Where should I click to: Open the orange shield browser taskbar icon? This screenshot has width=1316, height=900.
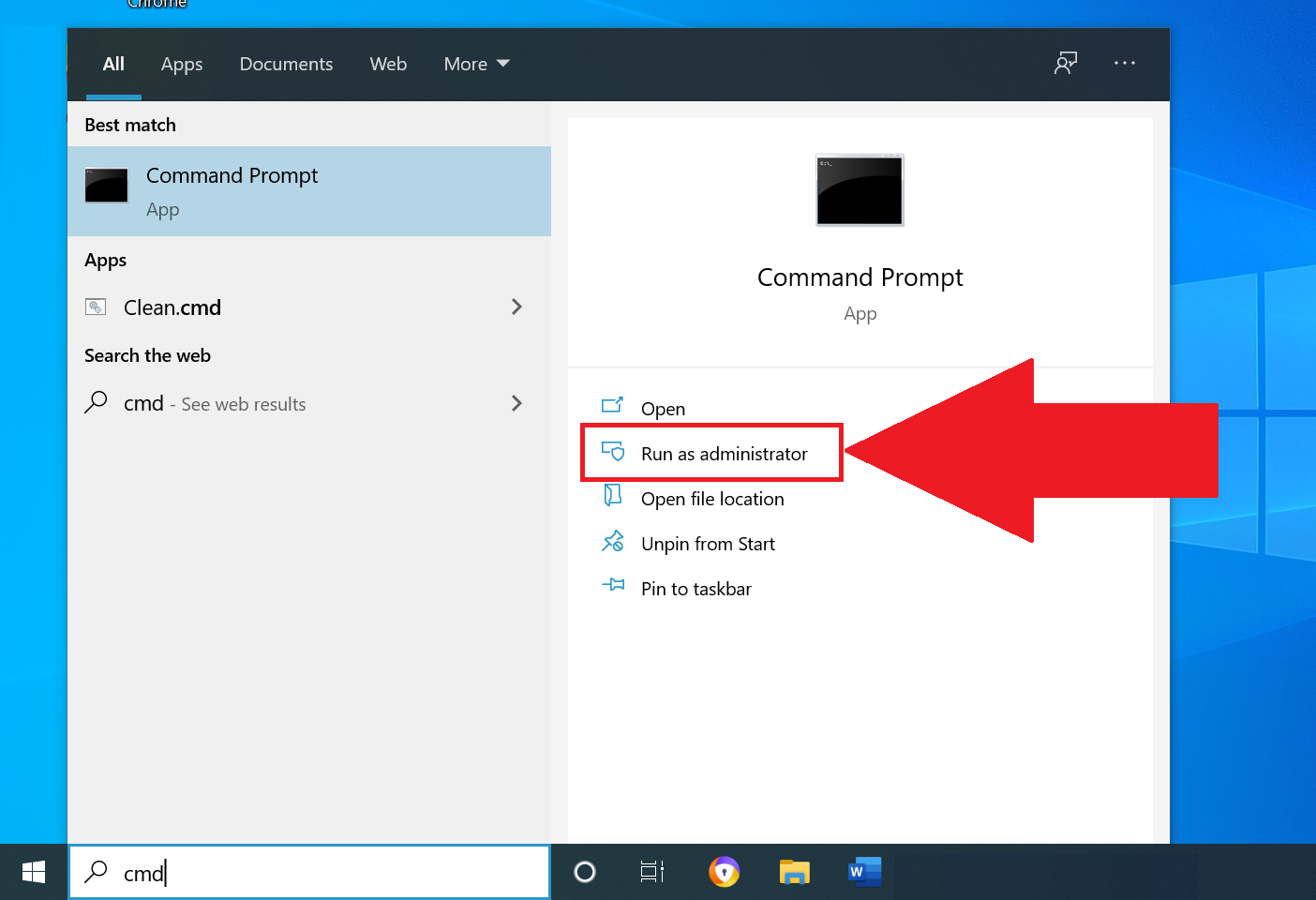point(724,872)
